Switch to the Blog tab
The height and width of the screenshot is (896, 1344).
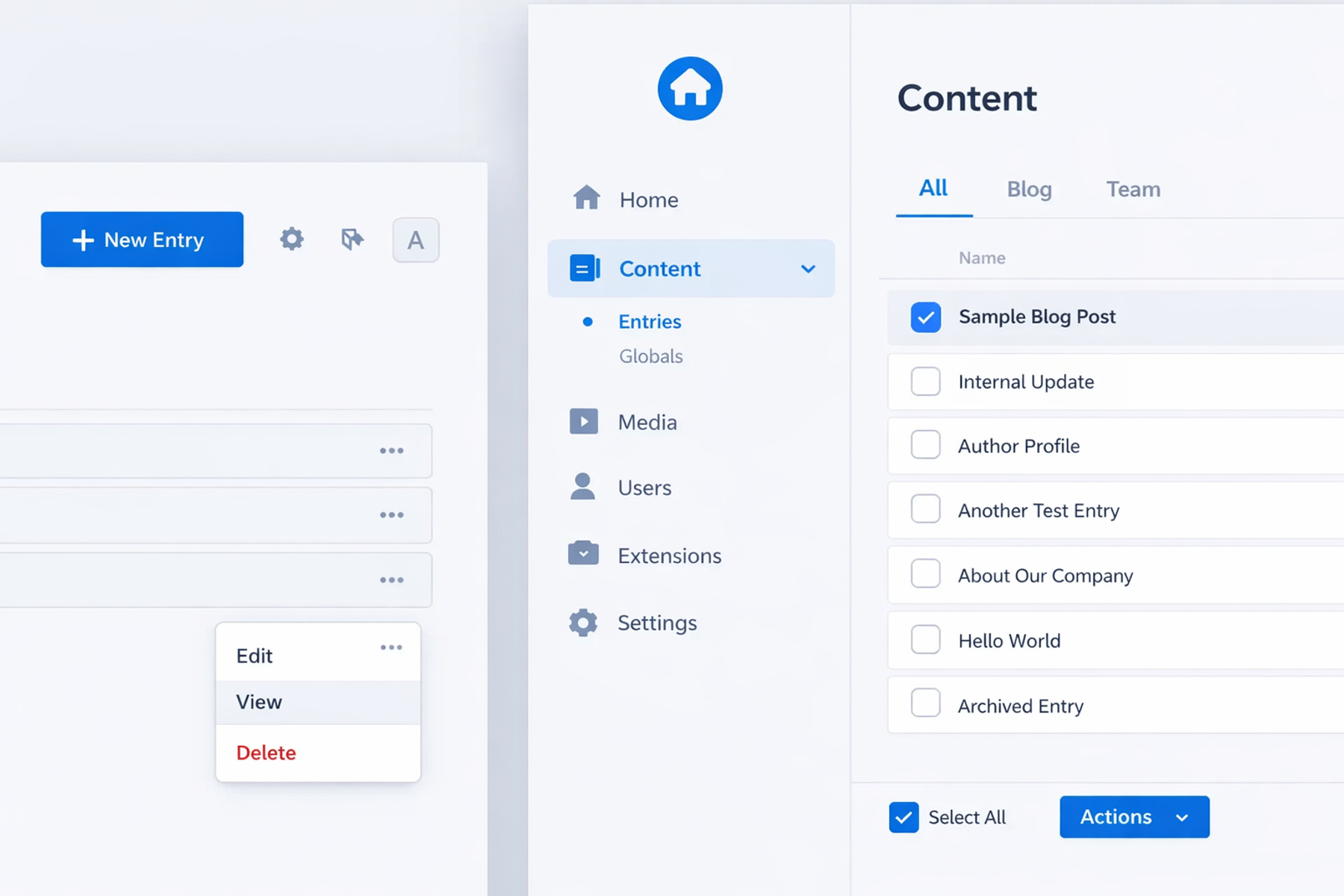(1029, 189)
